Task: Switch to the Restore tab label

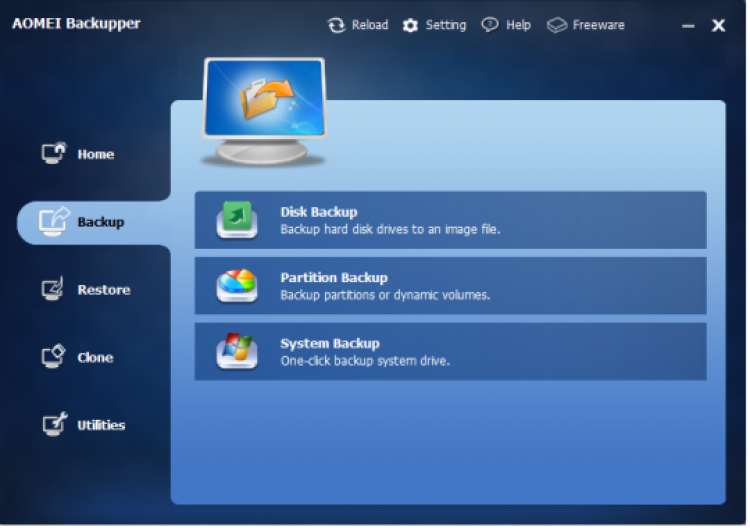Action: tap(105, 290)
